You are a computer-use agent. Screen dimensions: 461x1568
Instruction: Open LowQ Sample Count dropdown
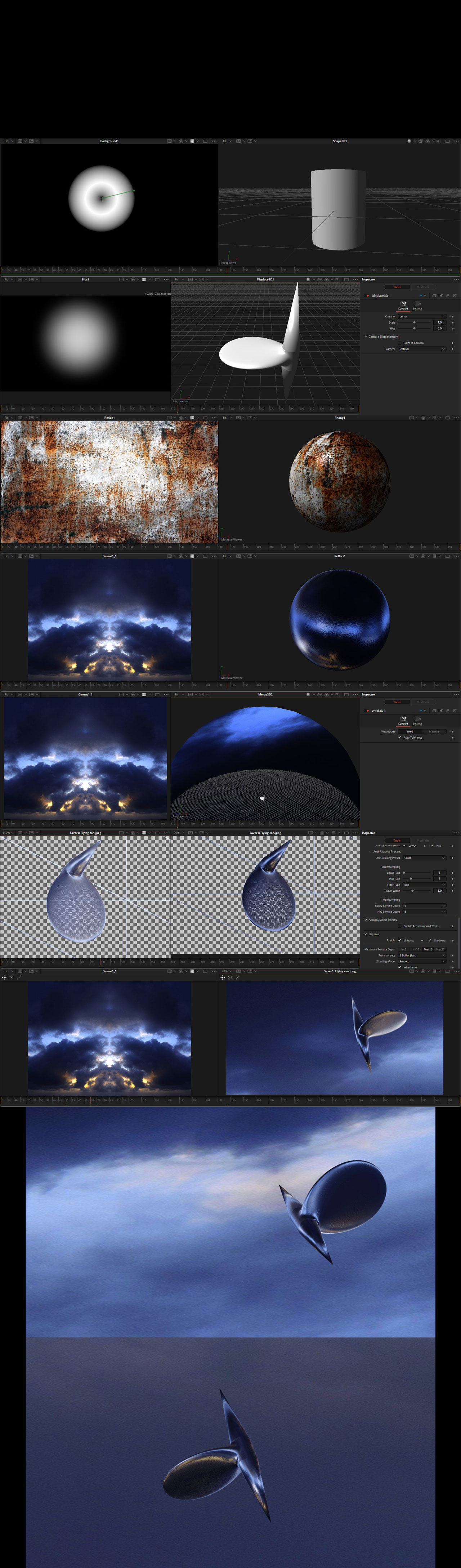425,906
